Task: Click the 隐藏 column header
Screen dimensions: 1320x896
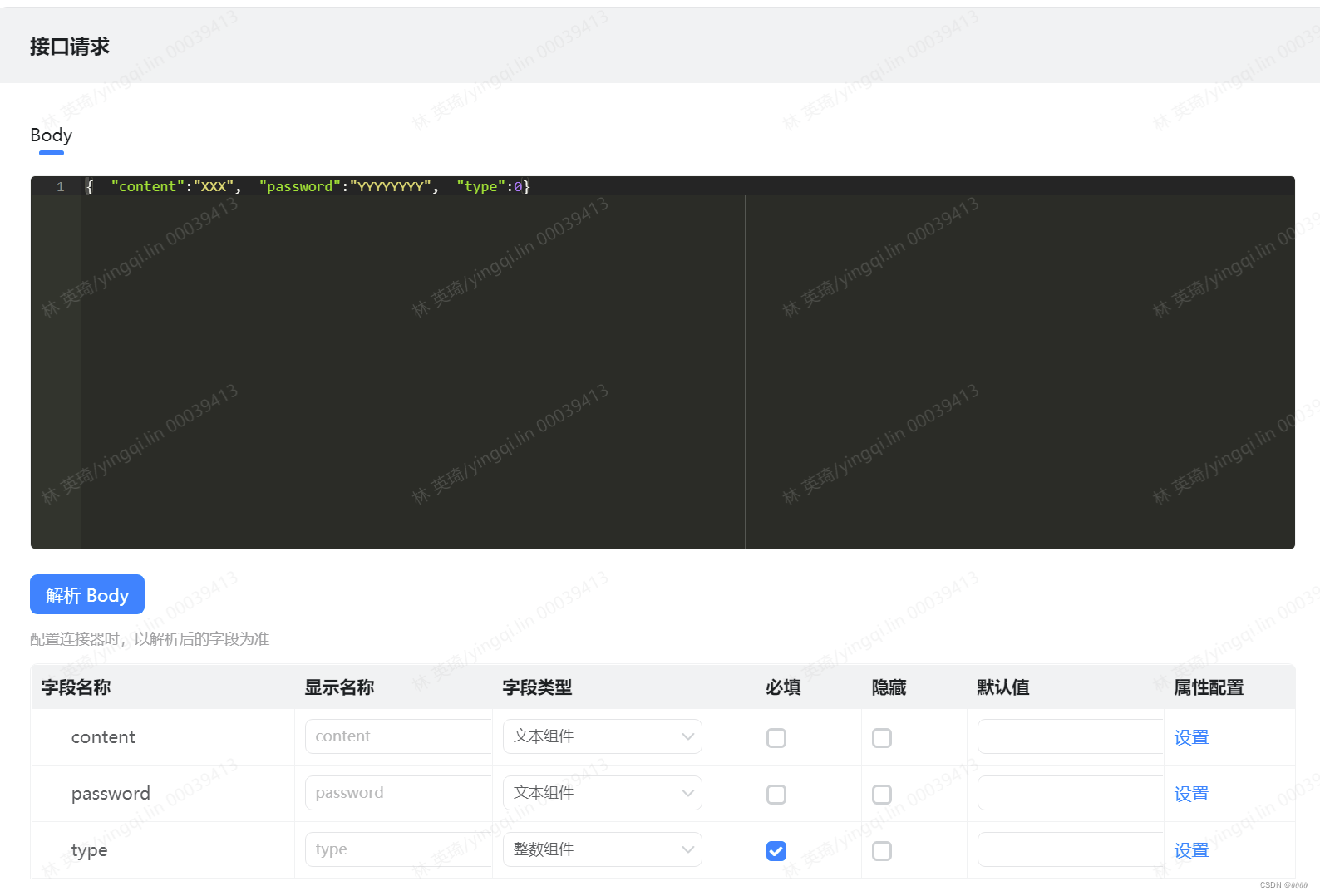Action: coord(889,687)
